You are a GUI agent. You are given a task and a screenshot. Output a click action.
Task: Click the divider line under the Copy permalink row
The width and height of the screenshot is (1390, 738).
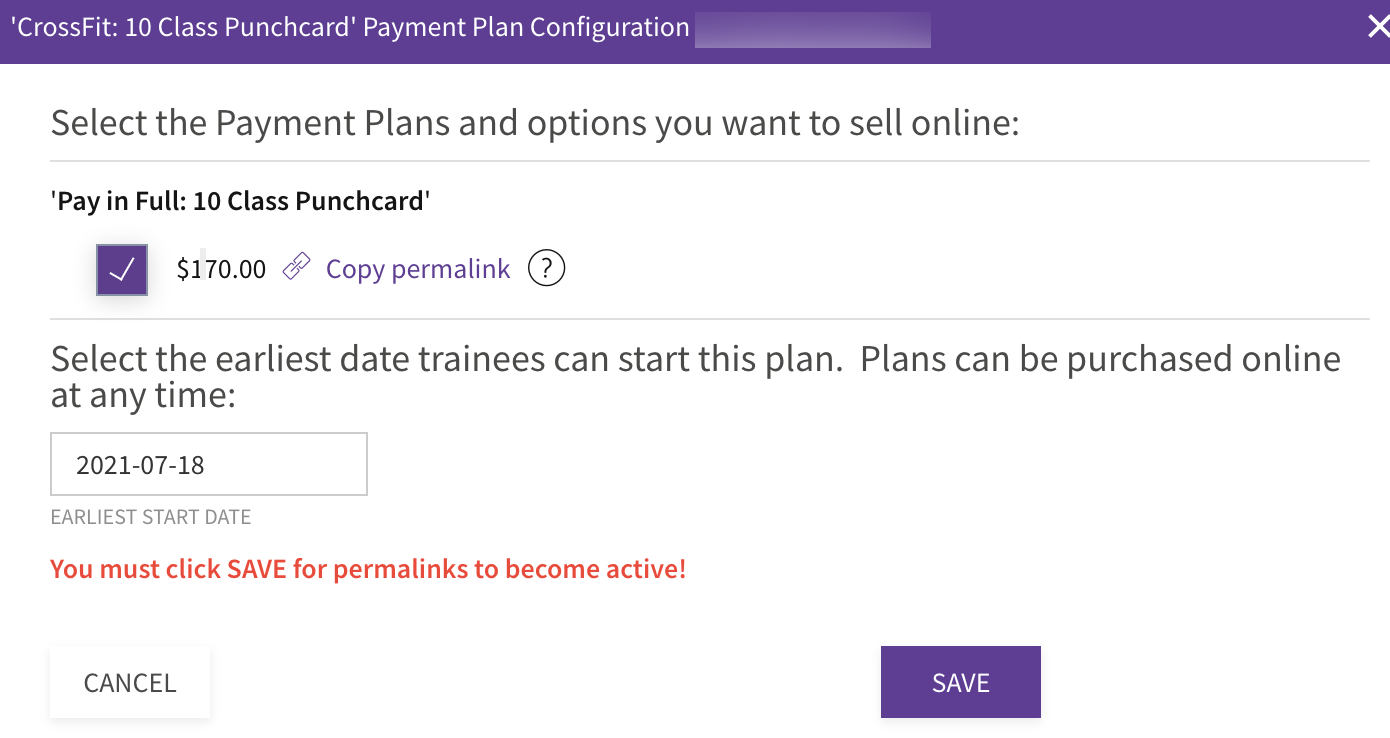pyautogui.click(x=709, y=320)
